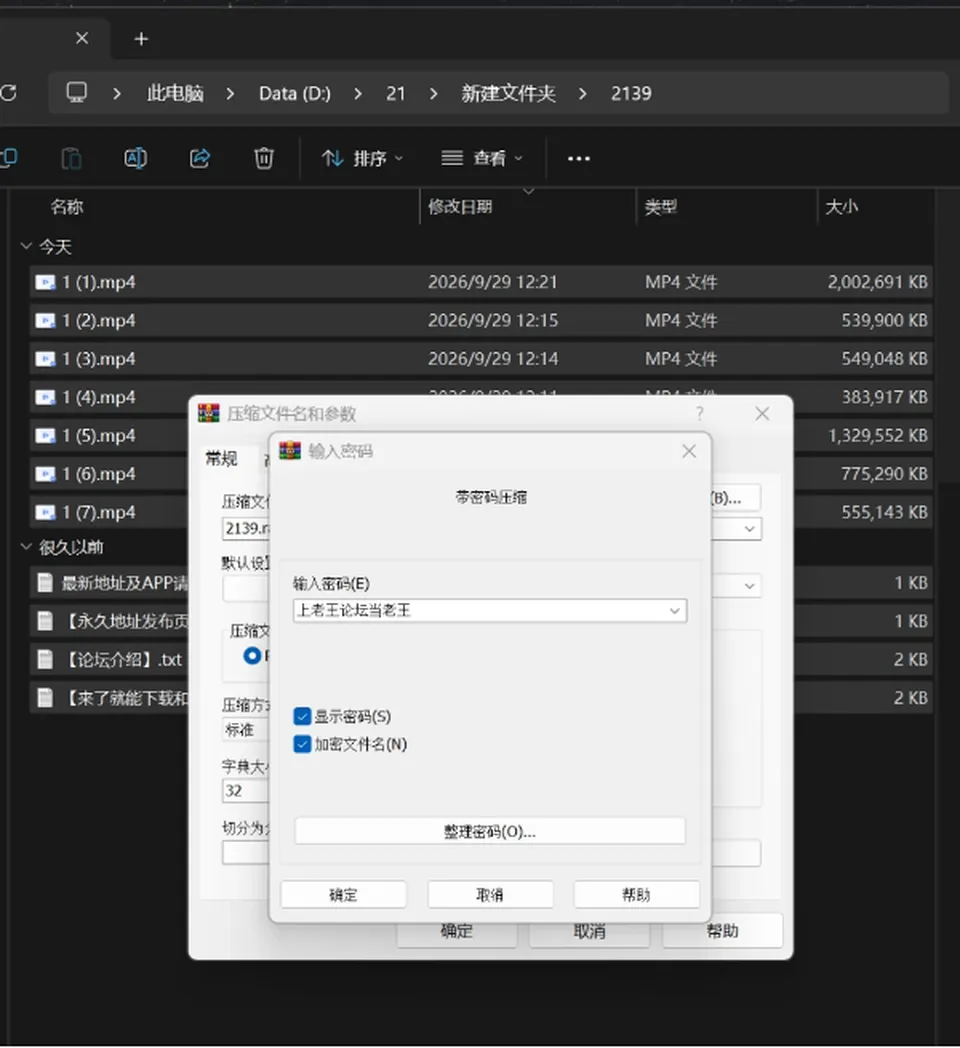Click the paste icon in Explorer toolbar
Image resolution: width=960 pixels, height=1048 pixels.
tap(71, 158)
